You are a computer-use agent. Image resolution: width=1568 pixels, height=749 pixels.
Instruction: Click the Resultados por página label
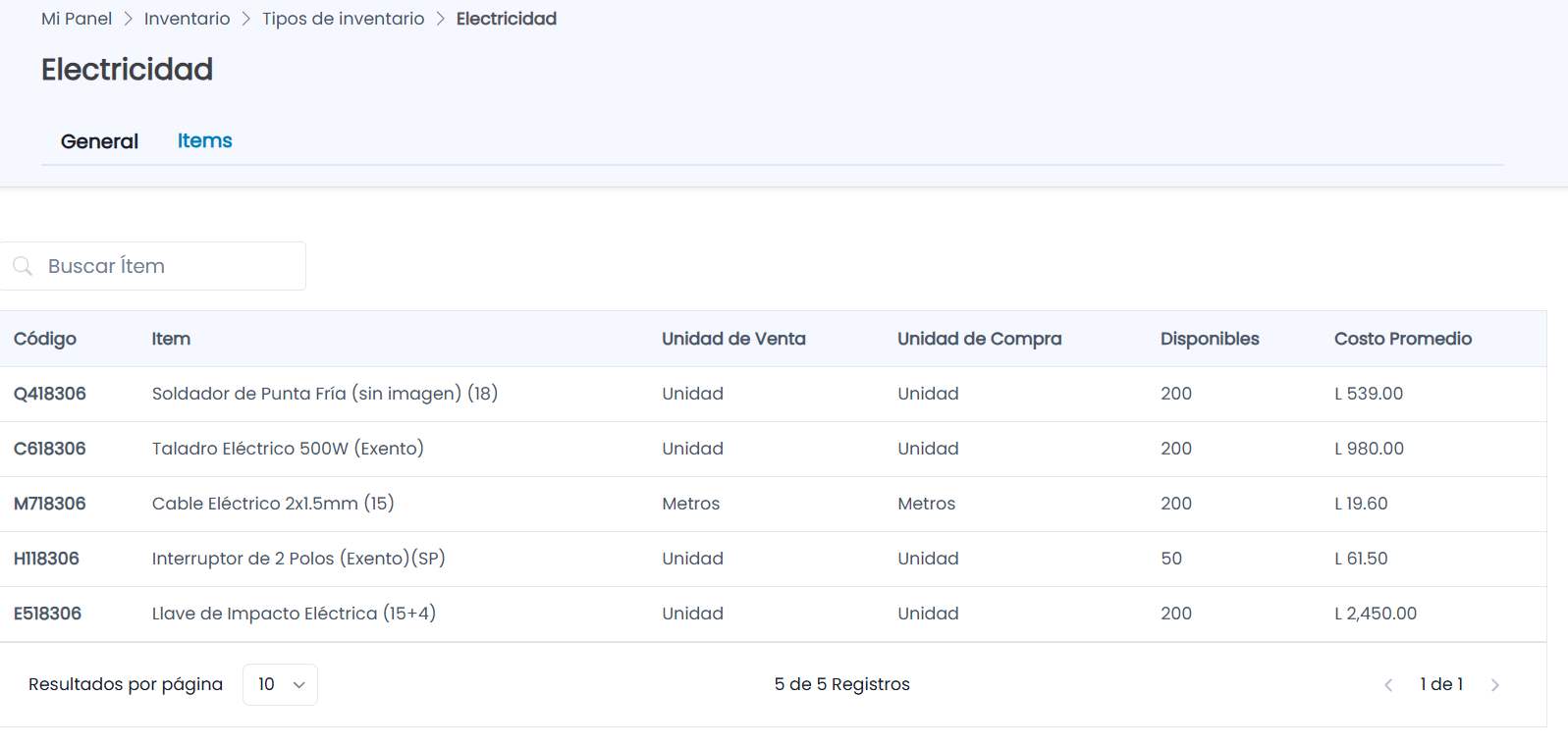(x=126, y=684)
